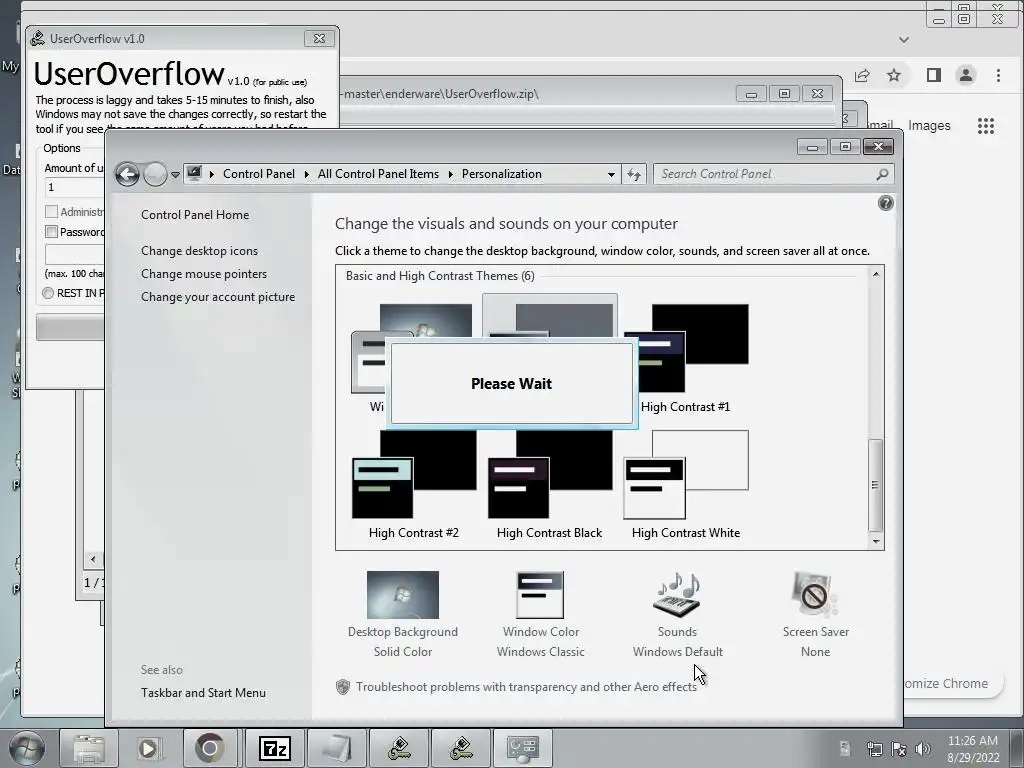1024x768 pixels.
Task: Click the computer icon in address bar
Action: pos(194,174)
